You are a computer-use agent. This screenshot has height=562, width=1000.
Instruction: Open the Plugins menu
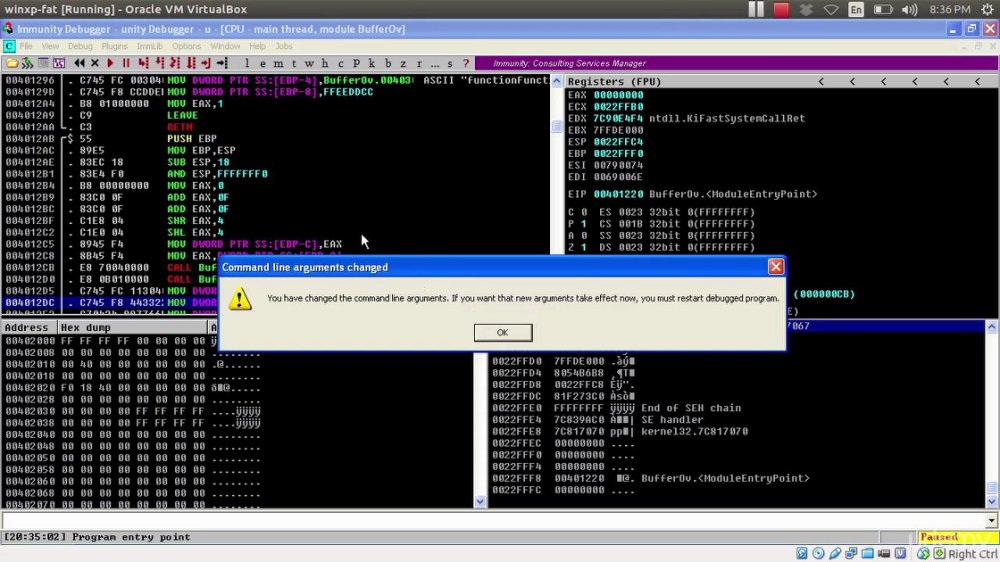point(114,46)
